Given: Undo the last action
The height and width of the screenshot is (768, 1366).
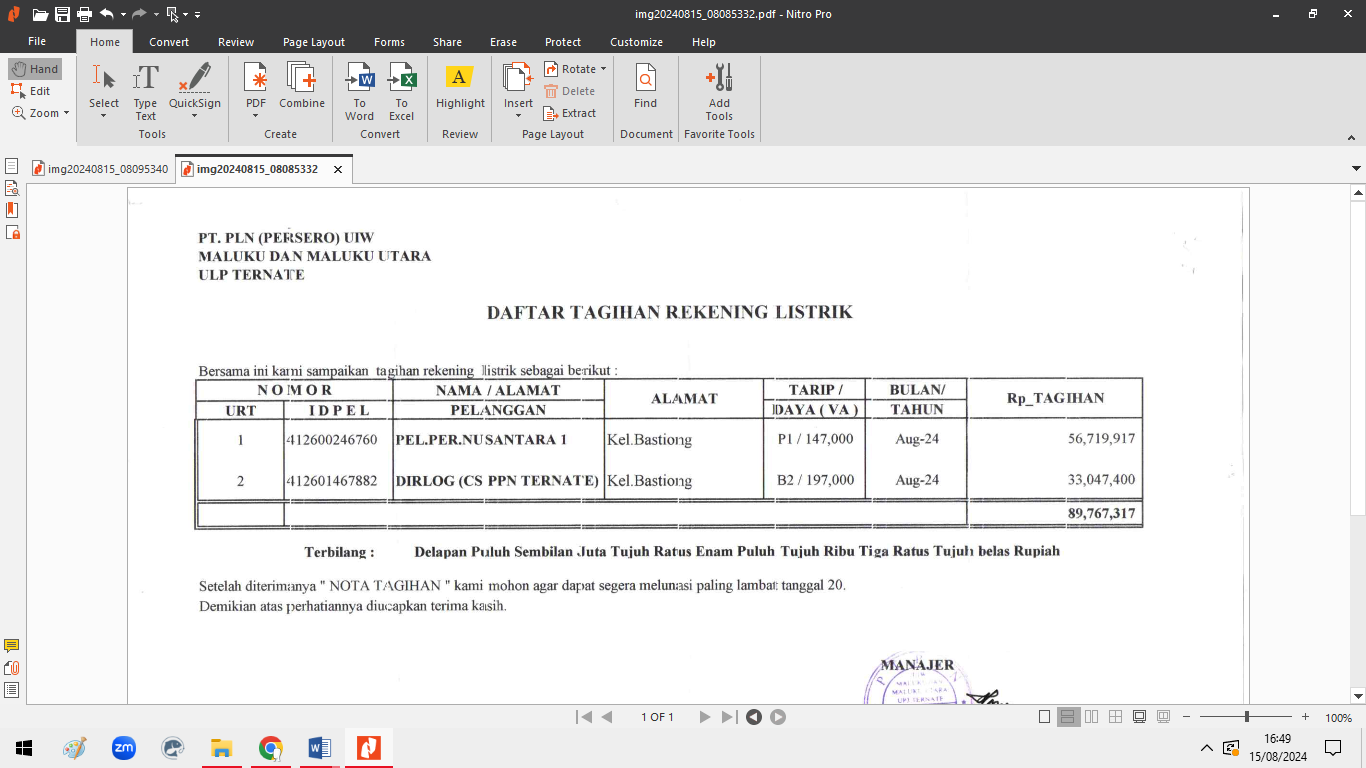Looking at the screenshot, I should coord(106,14).
